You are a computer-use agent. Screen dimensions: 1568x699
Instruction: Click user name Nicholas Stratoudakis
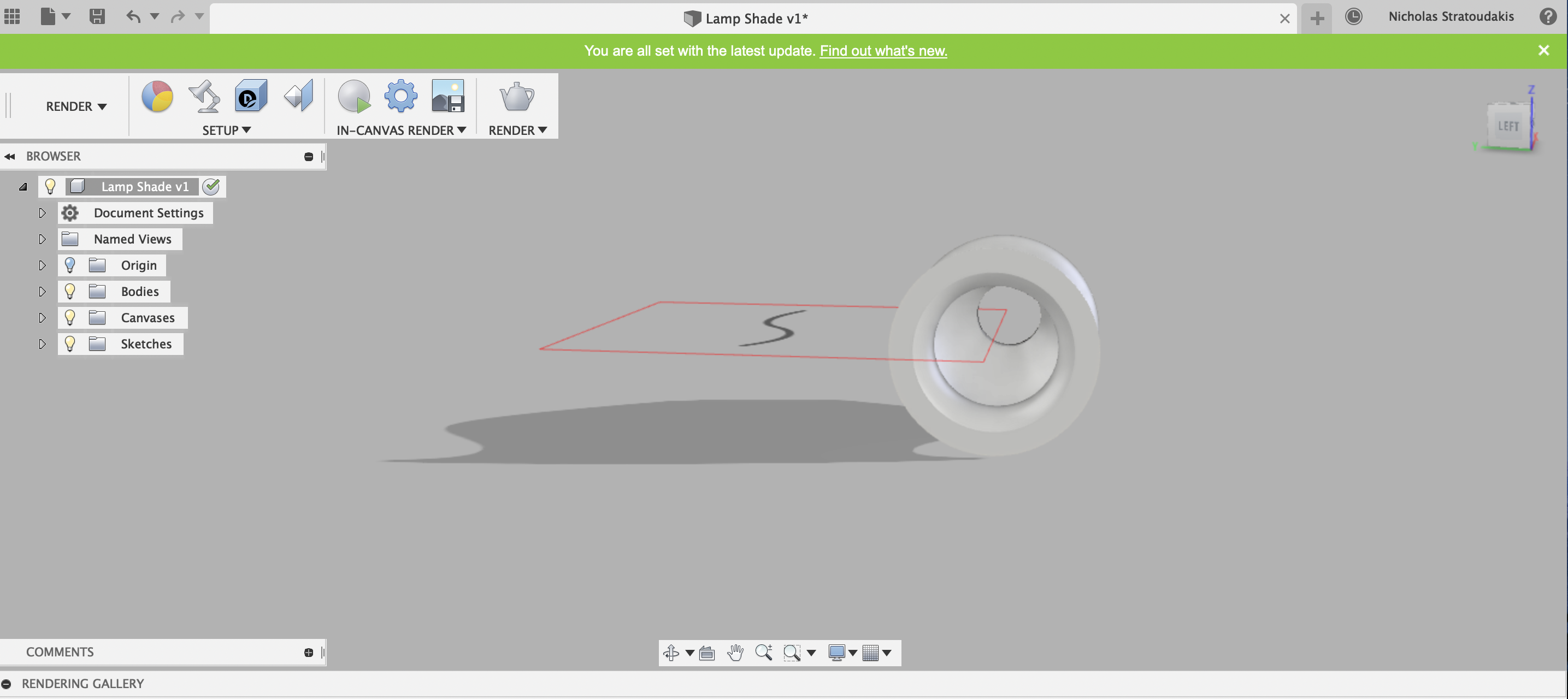pos(1451,17)
